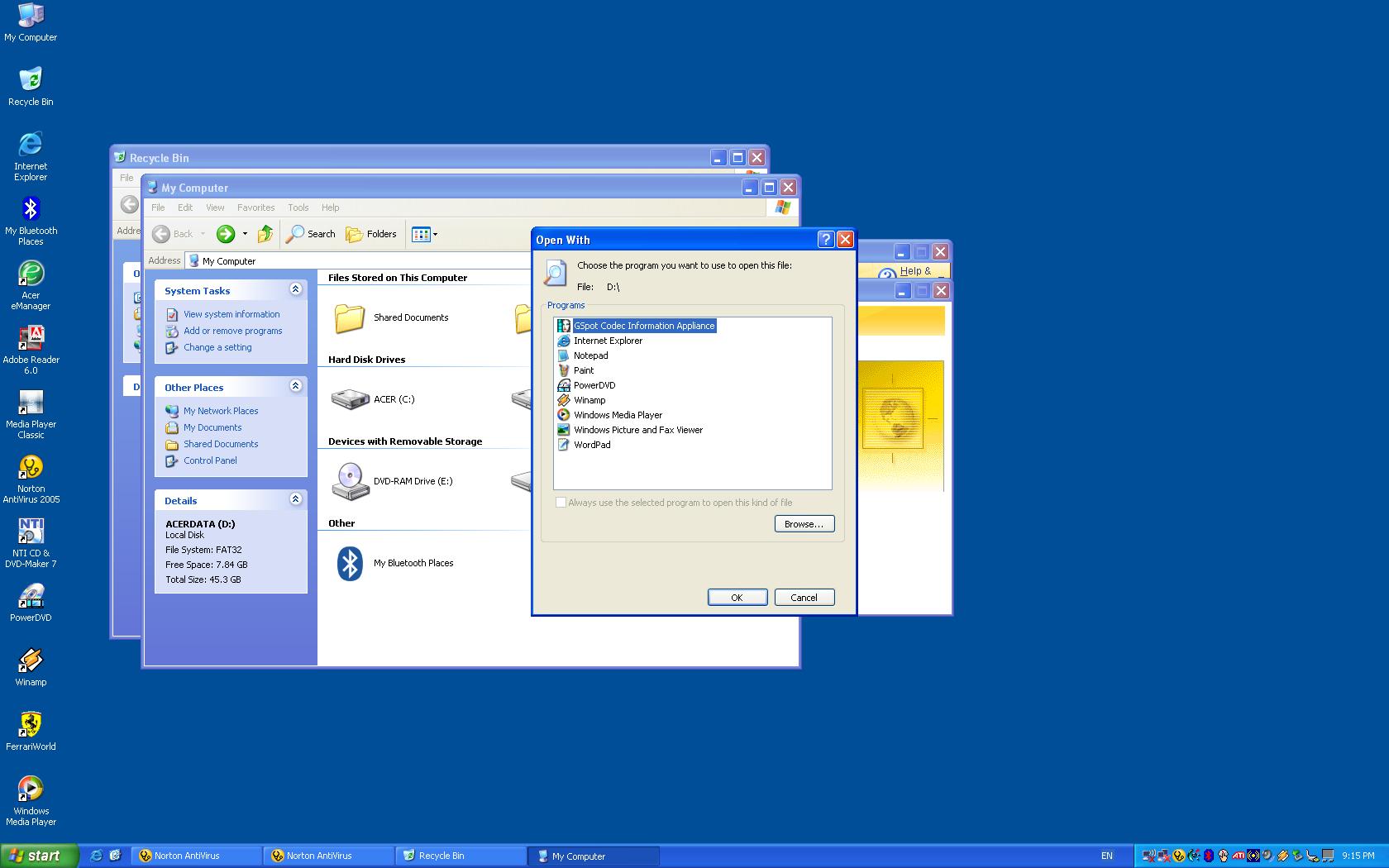Click OK in Open With dialog
The width and height of the screenshot is (1389, 868).
(x=737, y=597)
